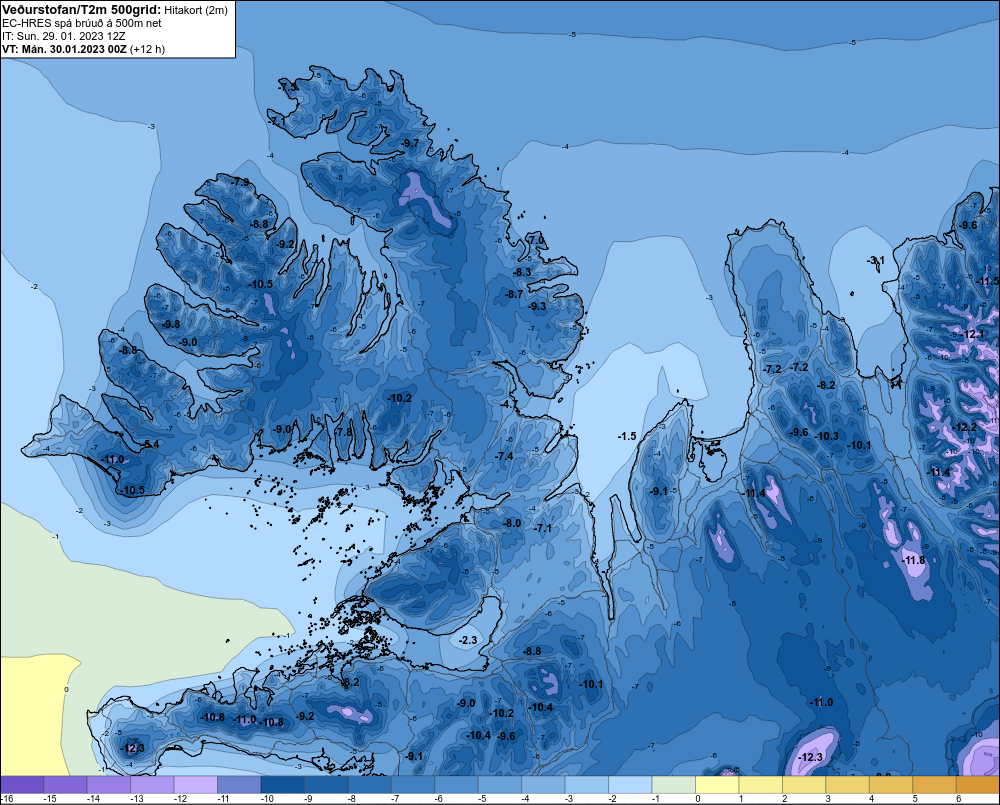The height and width of the screenshot is (805, 1000).
Task: Pick the legend swatch between -14 and -13
Action: (108, 785)
